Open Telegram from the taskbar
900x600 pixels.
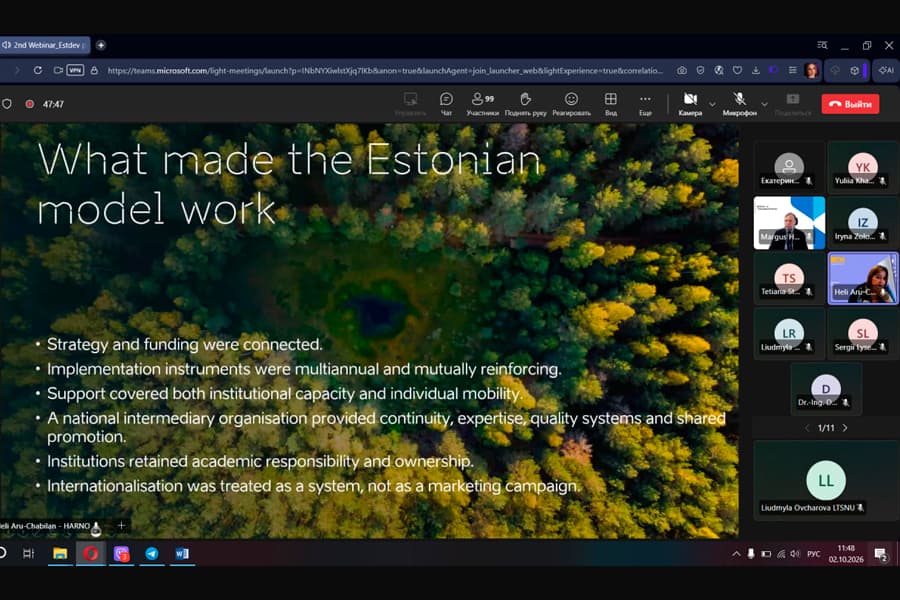pos(152,553)
